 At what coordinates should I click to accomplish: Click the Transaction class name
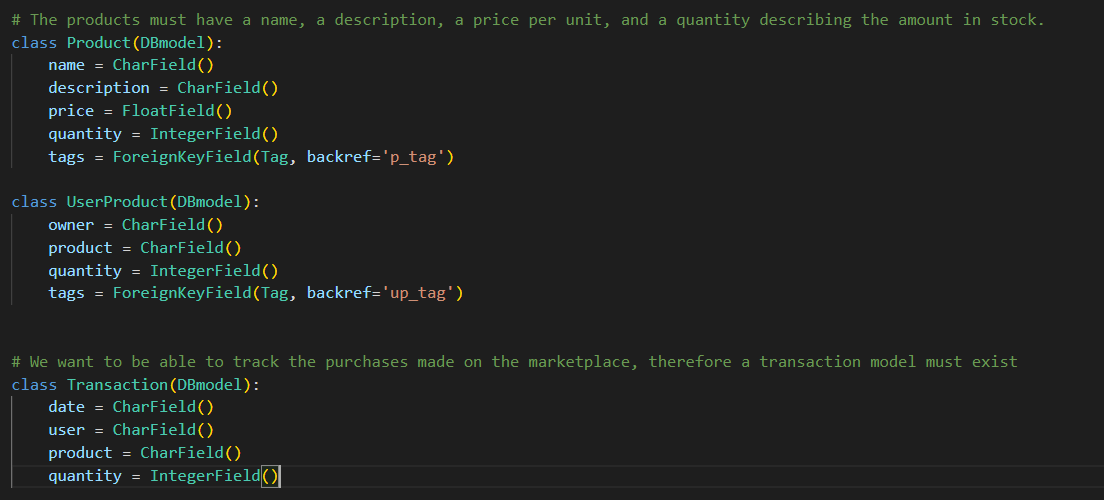coord(117,385)
